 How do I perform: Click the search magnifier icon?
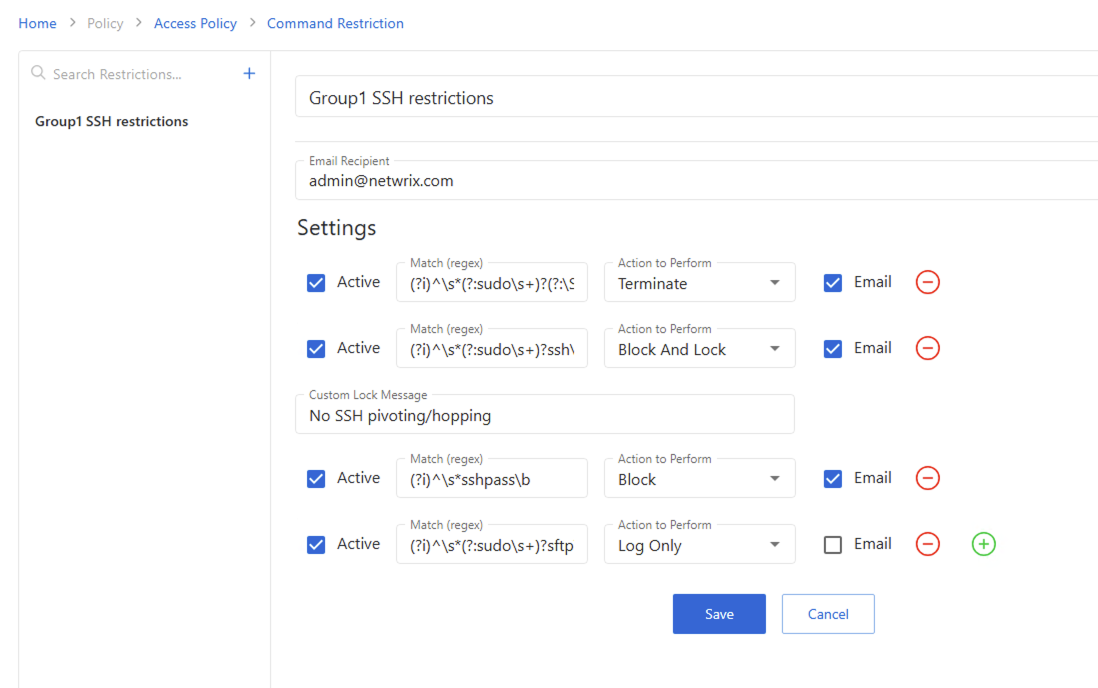click(37, 73)
